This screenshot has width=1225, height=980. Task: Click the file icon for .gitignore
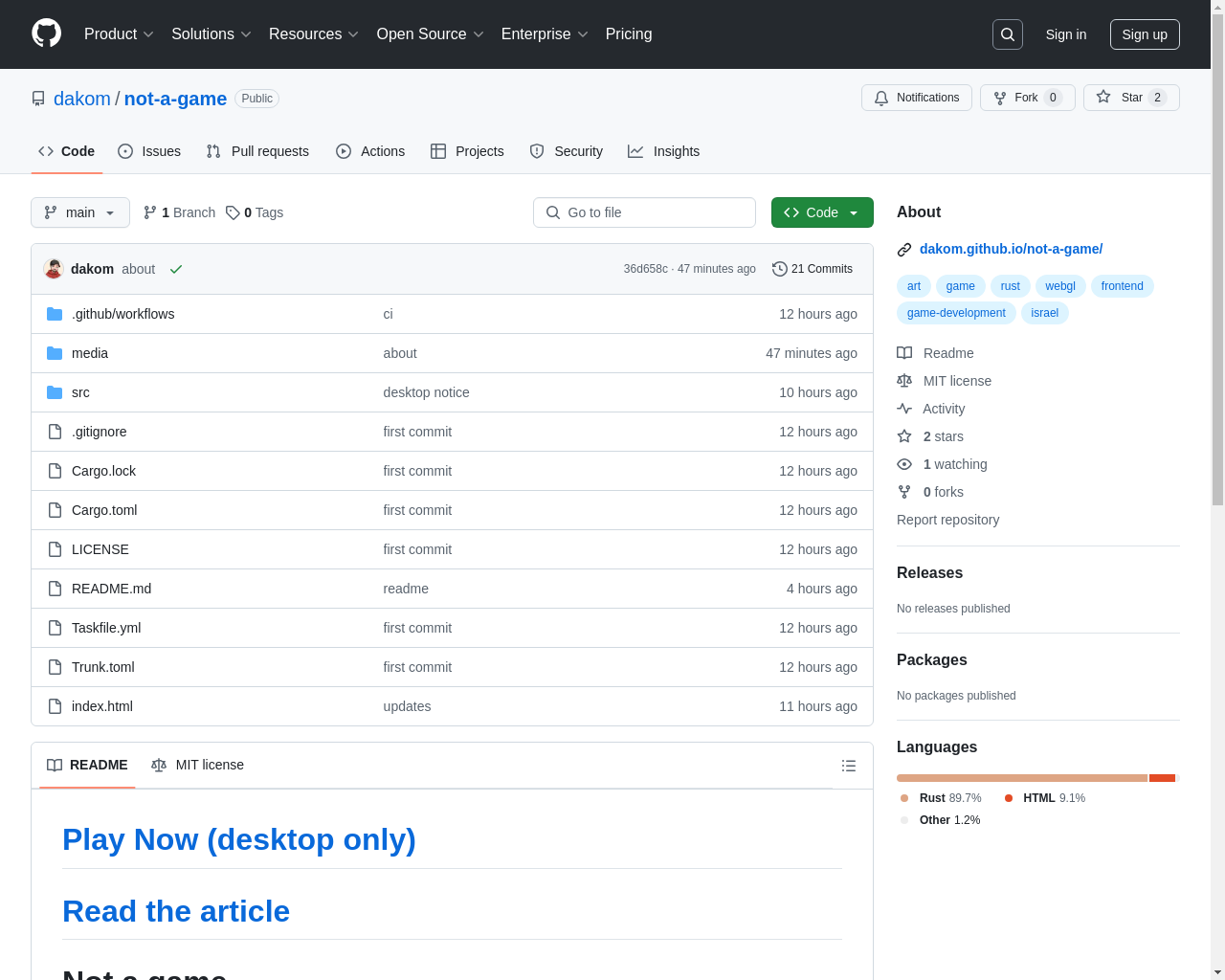click(55, 432)
